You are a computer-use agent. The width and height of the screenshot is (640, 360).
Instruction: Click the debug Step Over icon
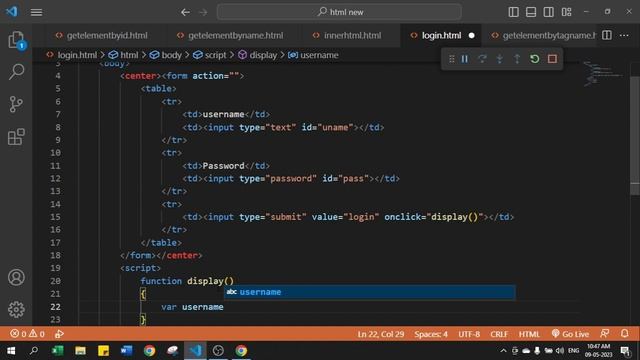pos(482,59)
